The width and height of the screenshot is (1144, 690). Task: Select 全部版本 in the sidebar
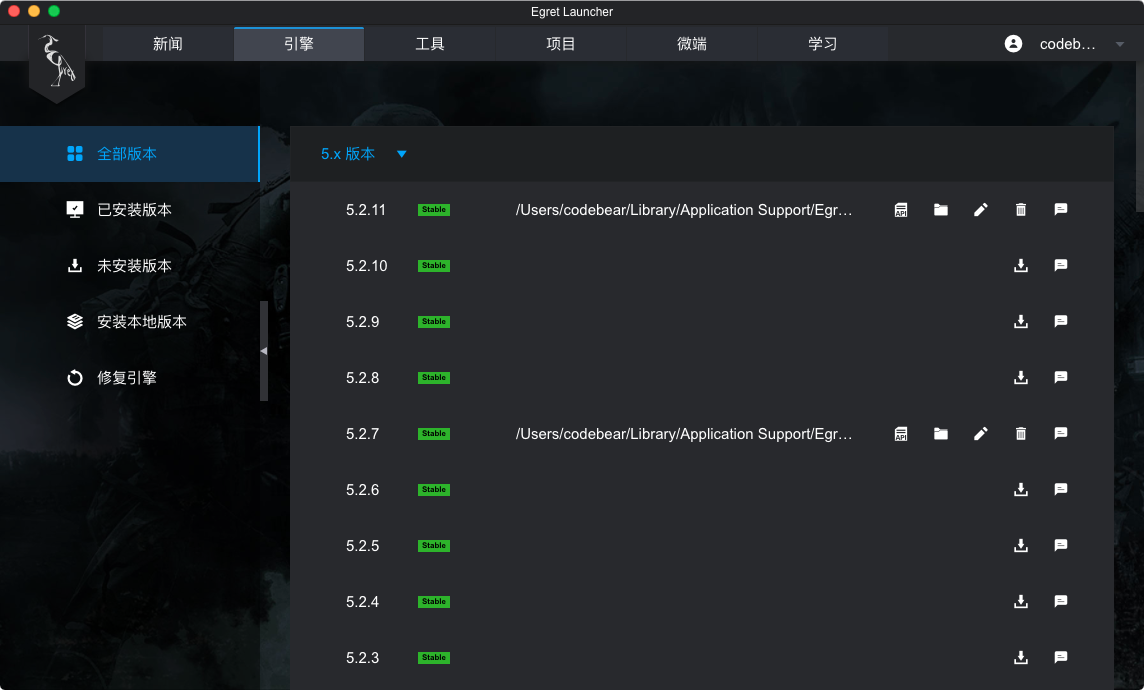click(x=130, y=154)
